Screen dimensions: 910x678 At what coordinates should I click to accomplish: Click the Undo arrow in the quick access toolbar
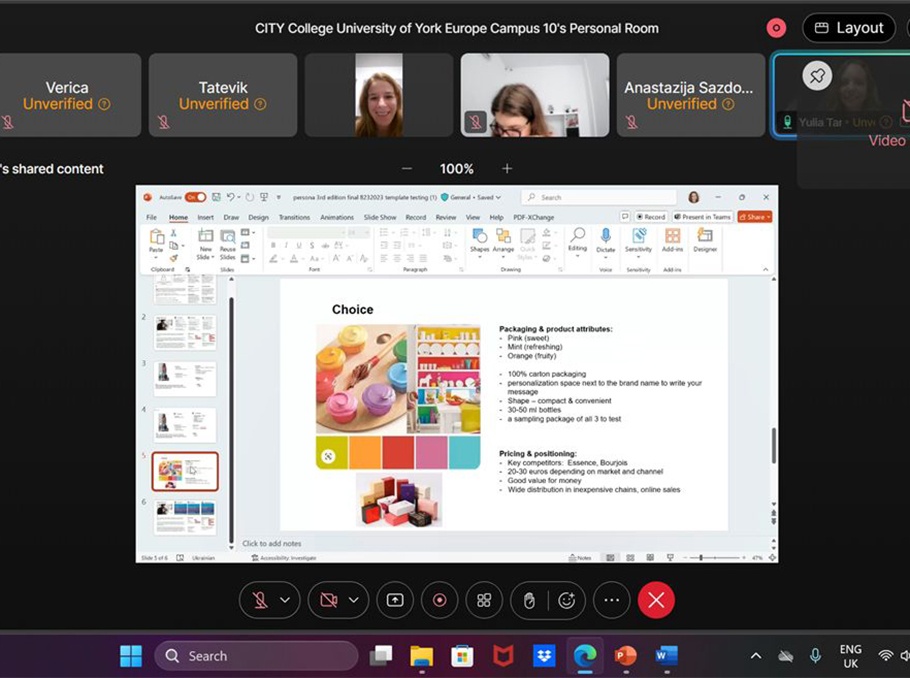pos(230,197)
